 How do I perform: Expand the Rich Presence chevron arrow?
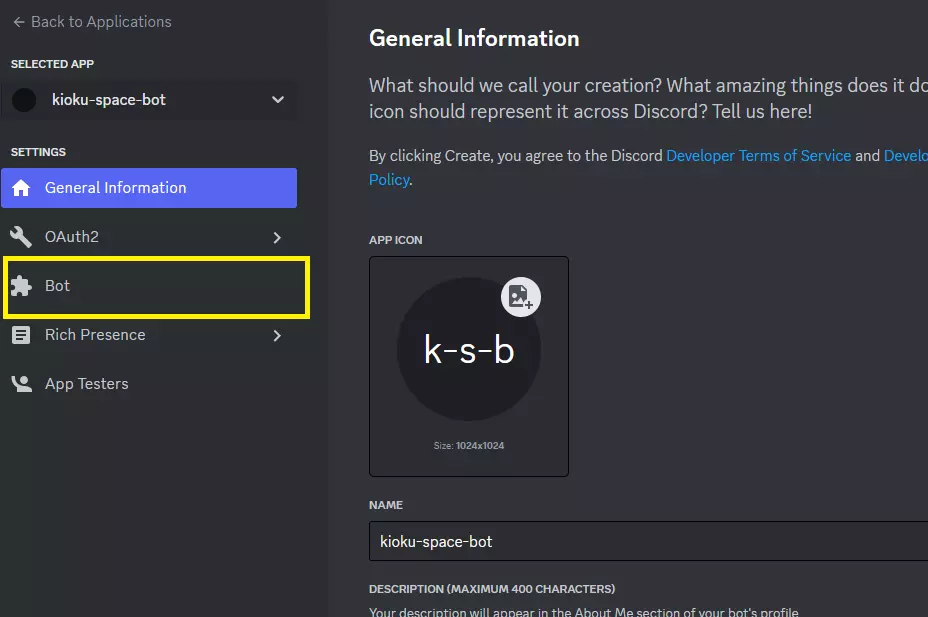(277, 335)
